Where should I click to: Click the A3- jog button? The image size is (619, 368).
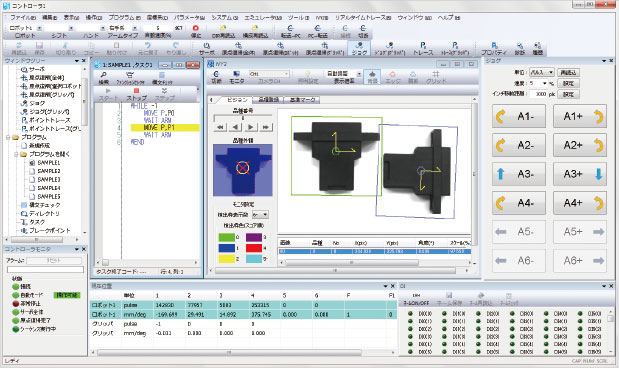[519, 174]
